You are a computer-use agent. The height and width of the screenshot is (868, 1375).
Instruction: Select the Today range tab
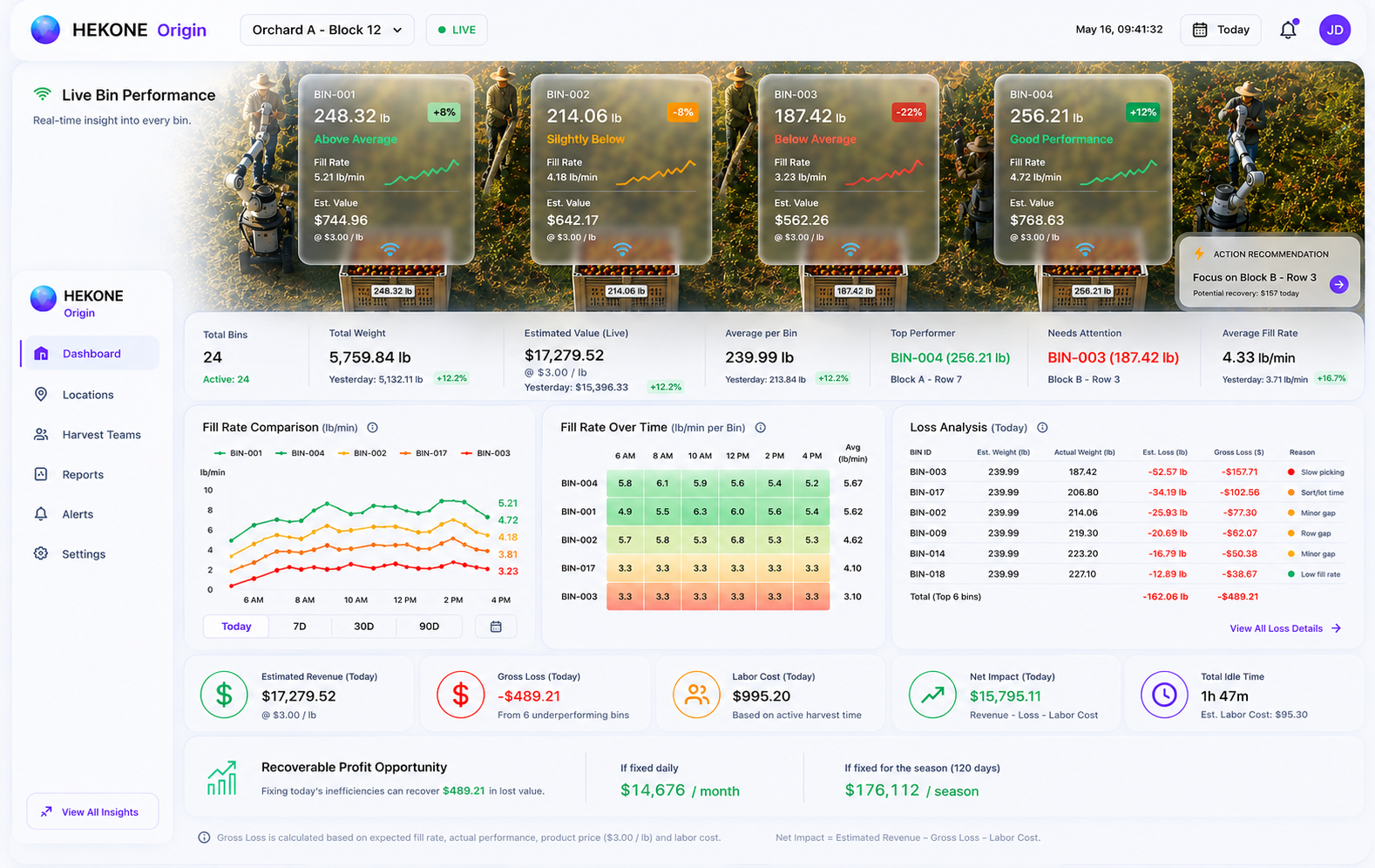(x=236, y=627)
